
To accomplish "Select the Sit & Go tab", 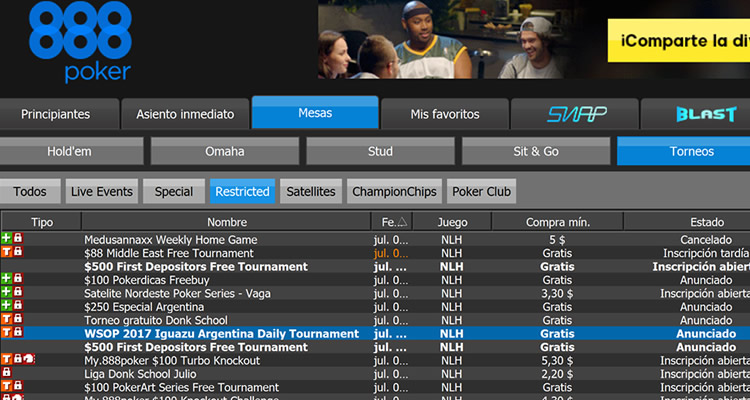I will click(536, 151).
